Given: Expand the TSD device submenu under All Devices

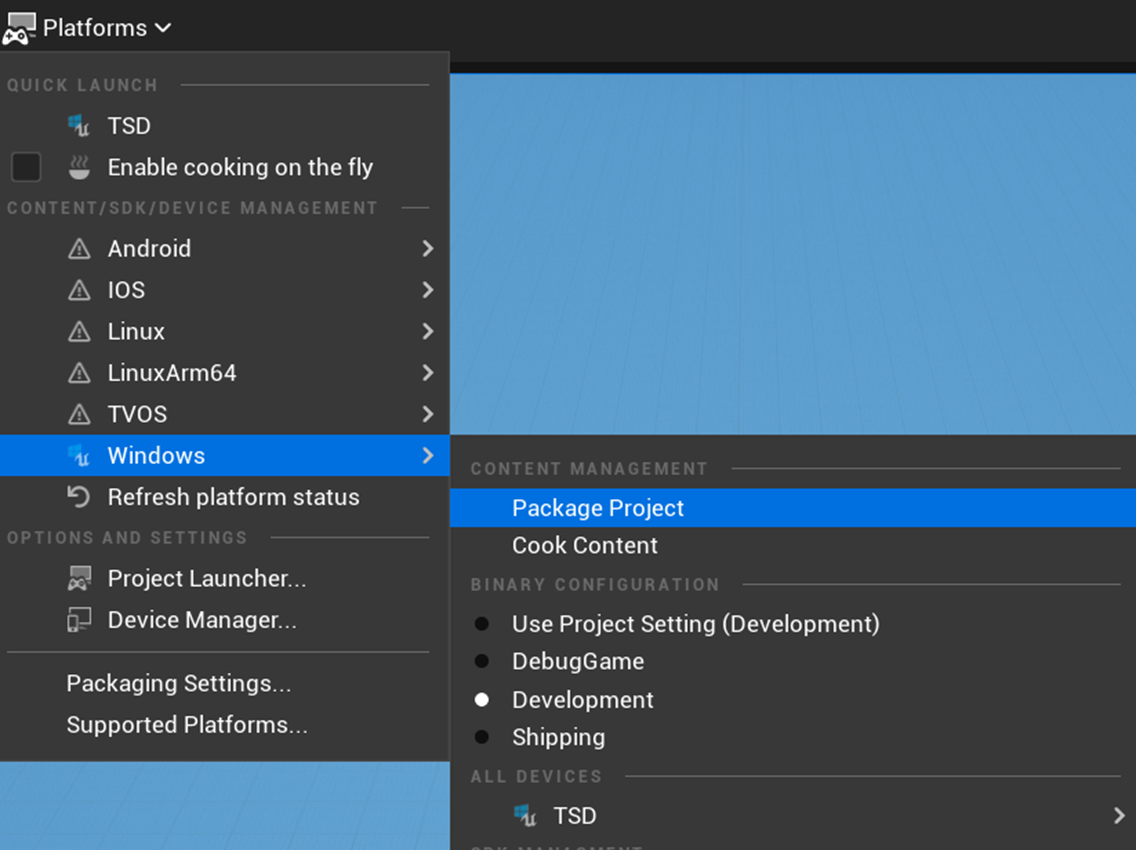Looking at the screenshot, I should [x=1118, y=816].
